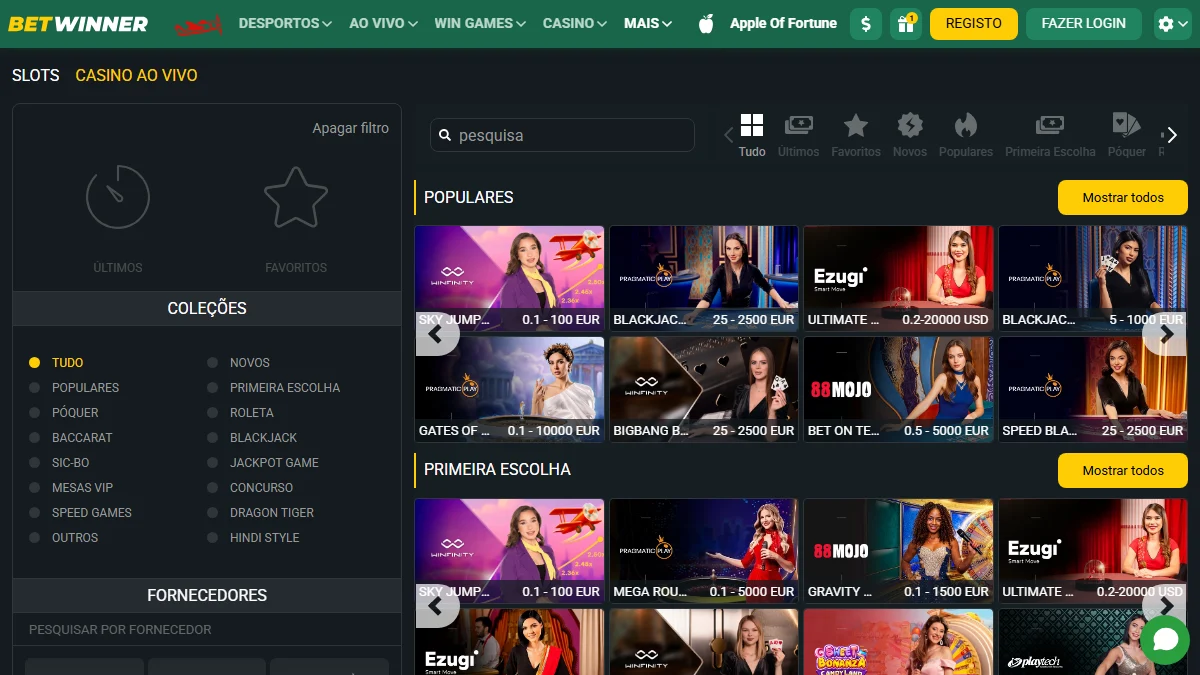
Task: Open the gift bonuses icon
Action: [906, 24]
